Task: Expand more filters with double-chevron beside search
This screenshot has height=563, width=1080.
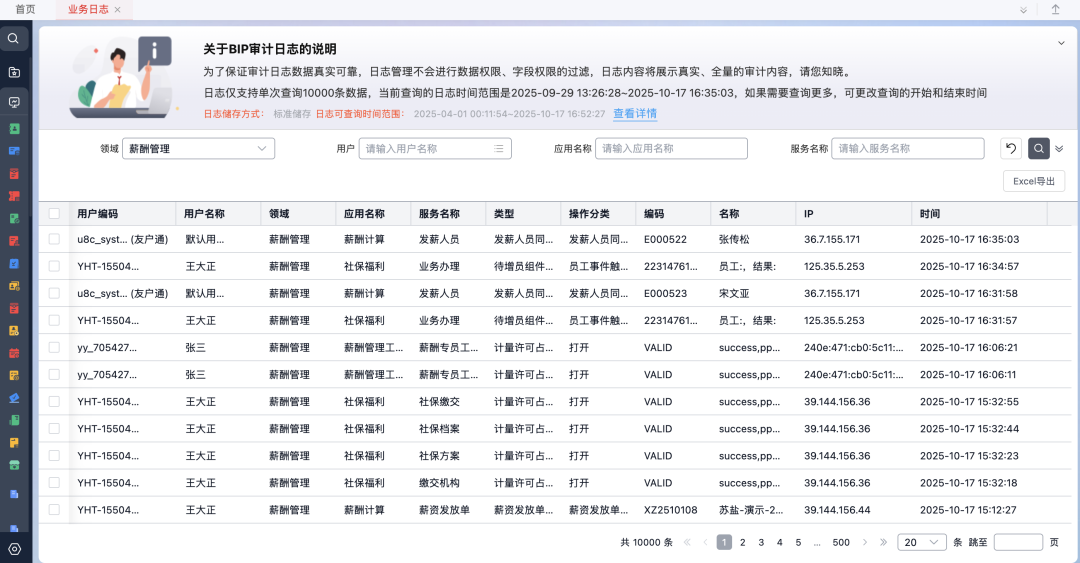Action: (1059, 149)
